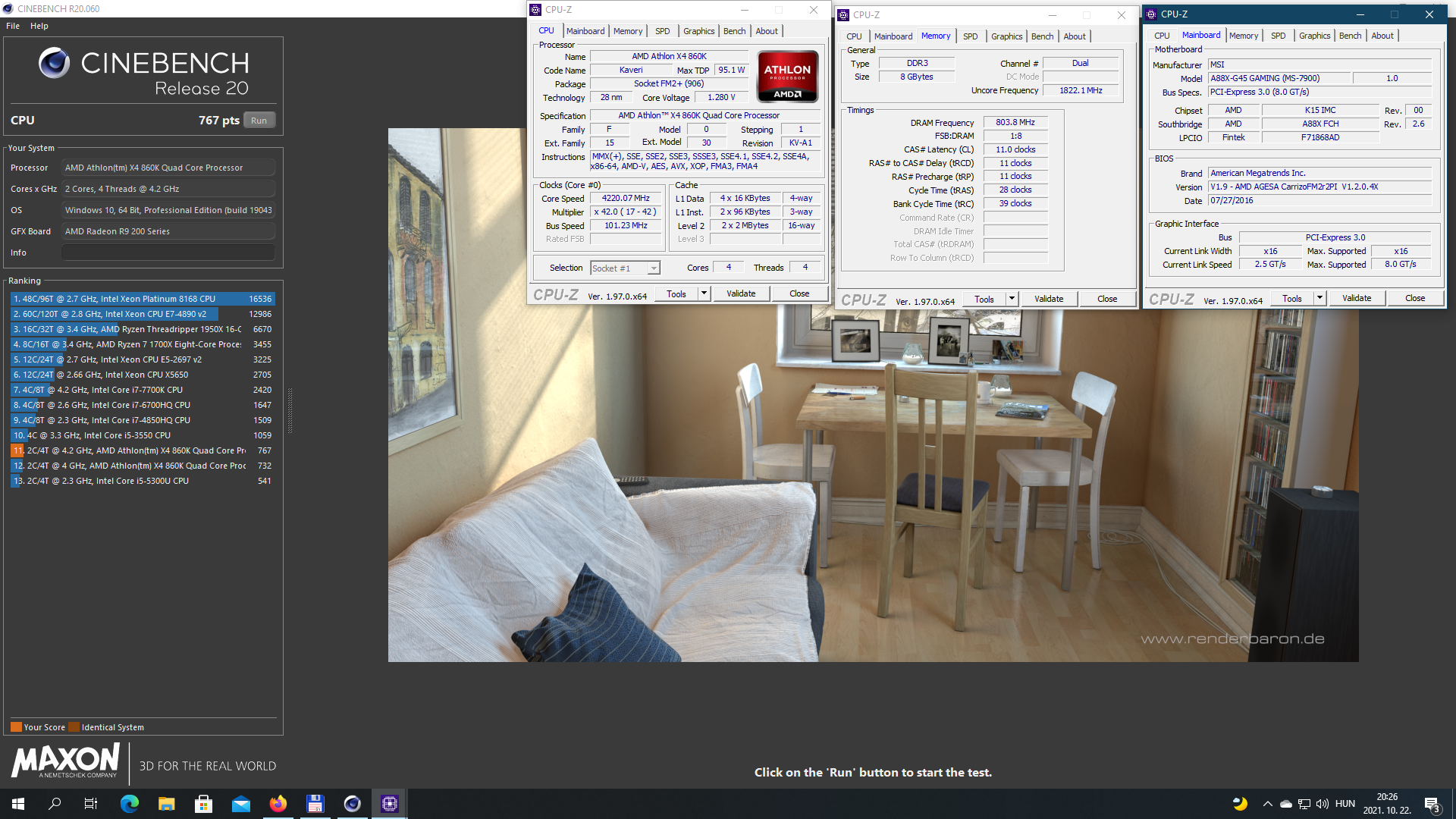Open Cinebench File menu
This screenshot has height=819, width=1456.
(13, 26)
